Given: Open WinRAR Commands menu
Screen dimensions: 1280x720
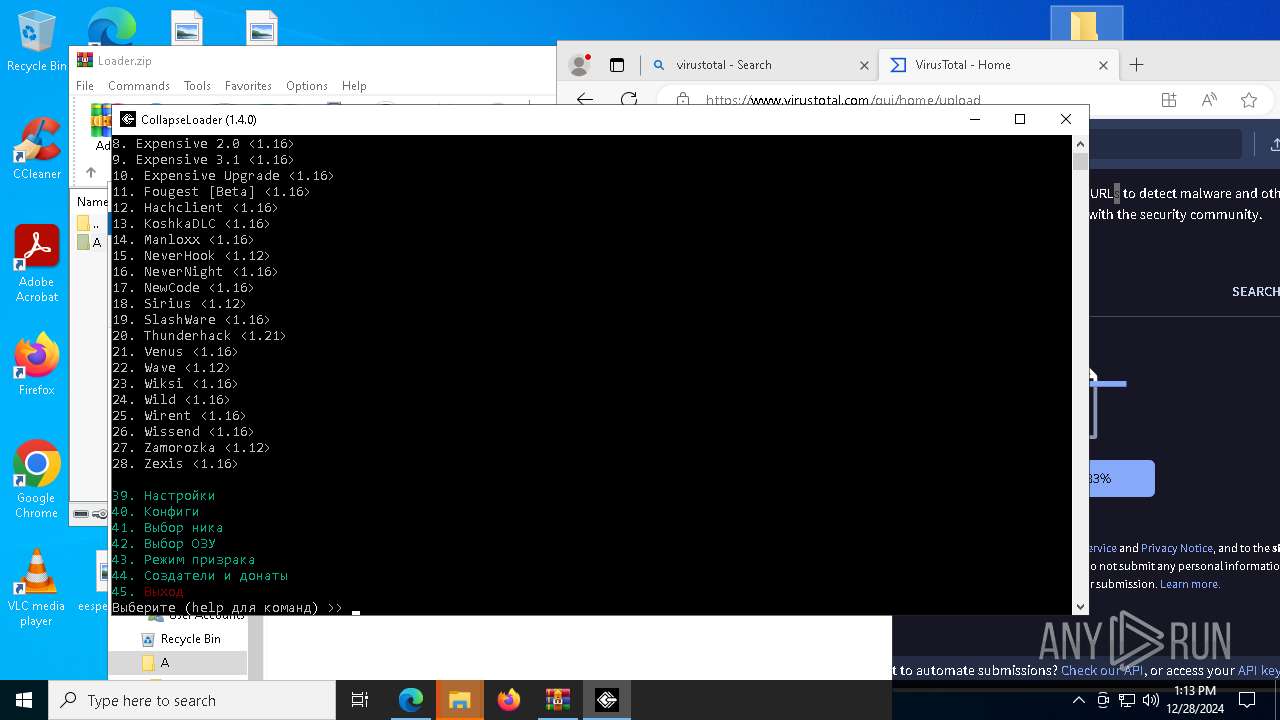Looking at the screenshot, I should point(139,86).
